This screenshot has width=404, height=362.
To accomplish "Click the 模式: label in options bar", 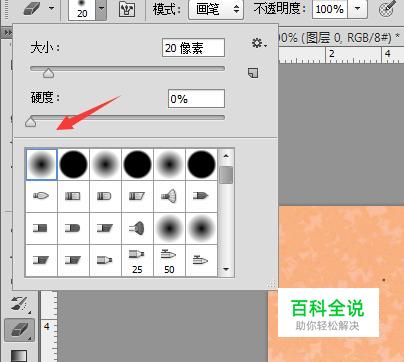I will 167,9.
